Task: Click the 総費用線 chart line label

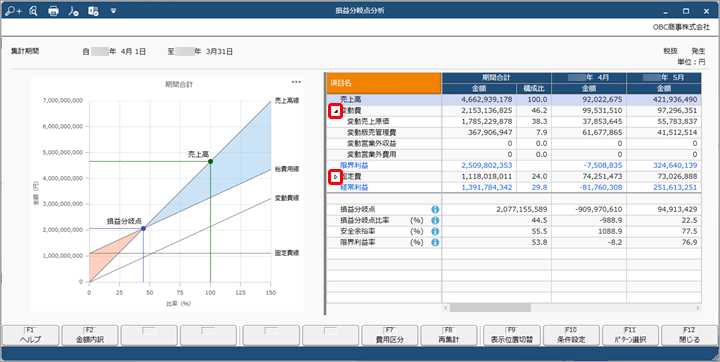Action: tap(287, 170)
